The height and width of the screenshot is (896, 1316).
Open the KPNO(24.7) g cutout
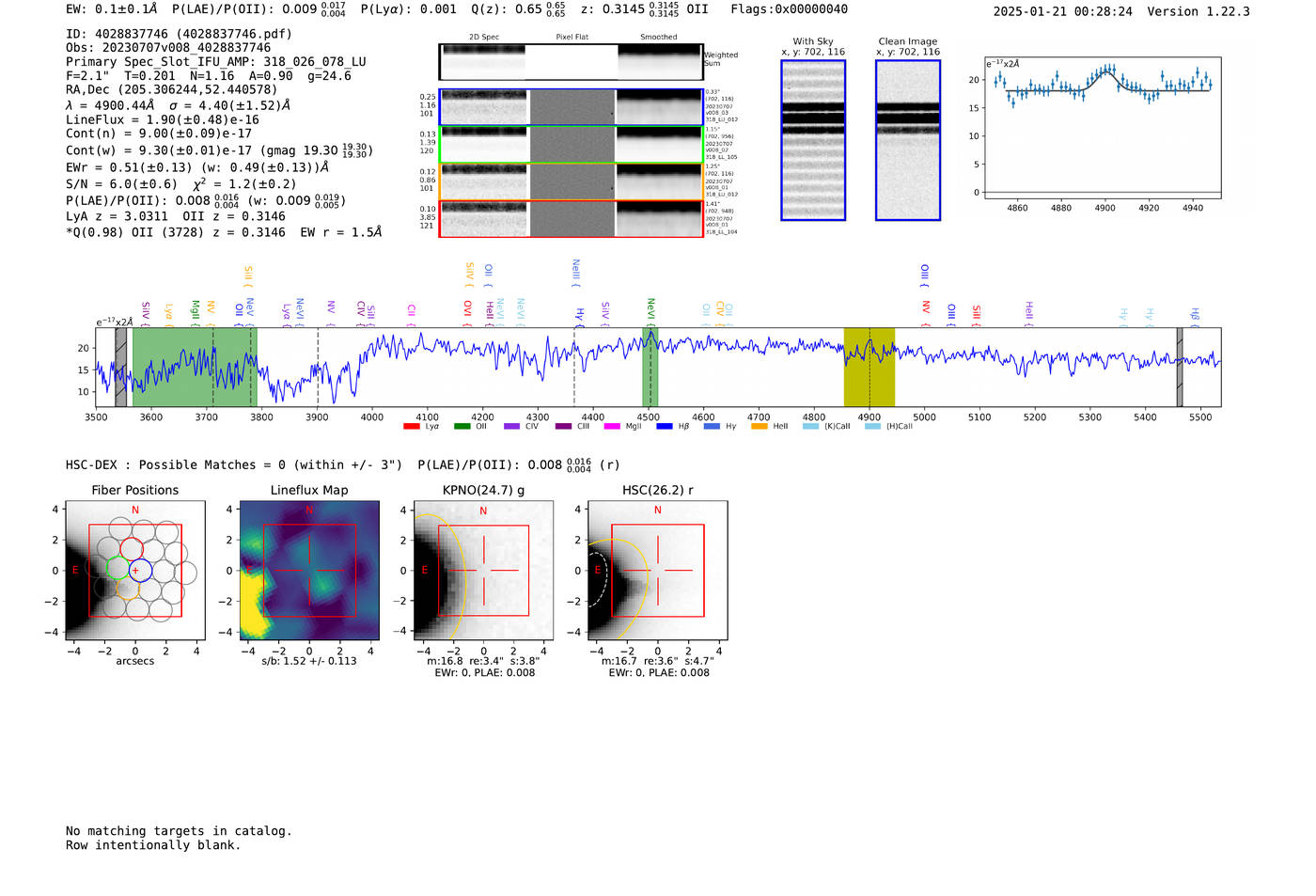click(x=483, y=571)
